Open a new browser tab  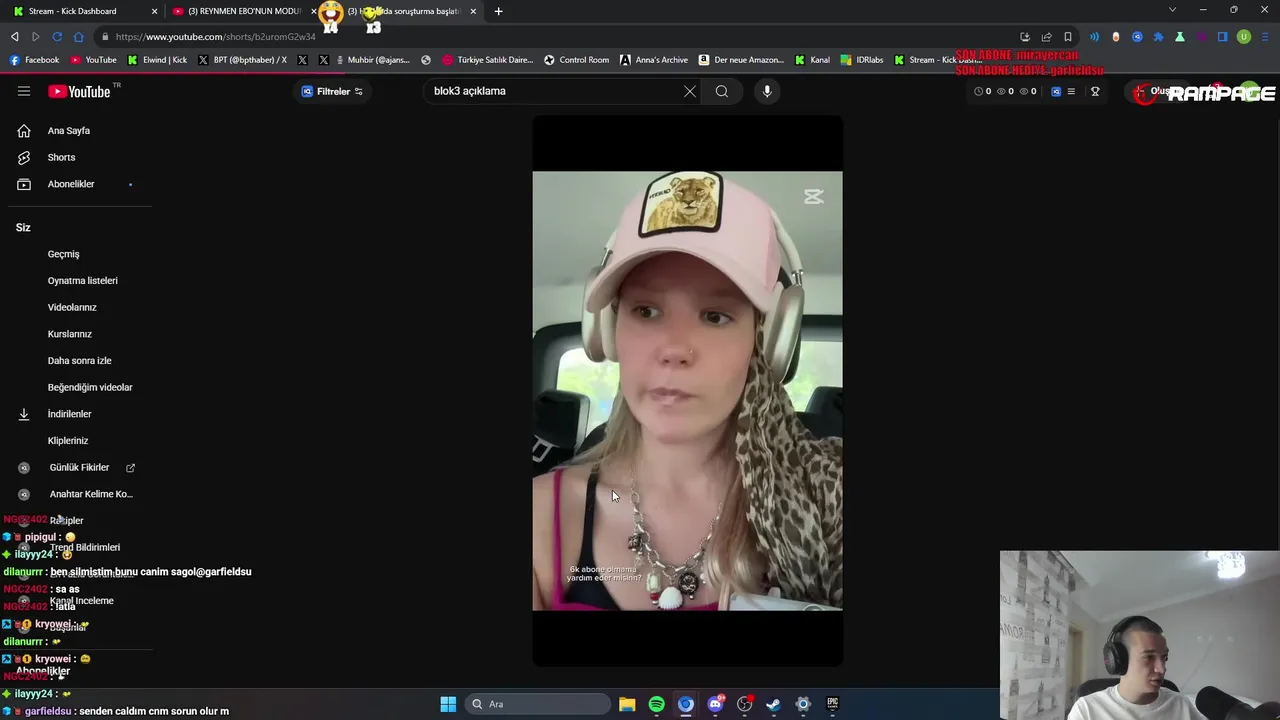[498, 11]
